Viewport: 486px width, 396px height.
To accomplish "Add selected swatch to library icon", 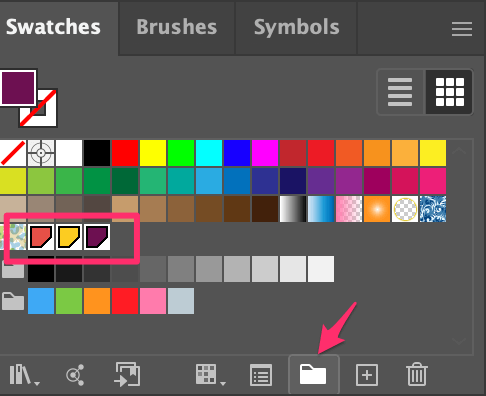I will coord(127,374).
